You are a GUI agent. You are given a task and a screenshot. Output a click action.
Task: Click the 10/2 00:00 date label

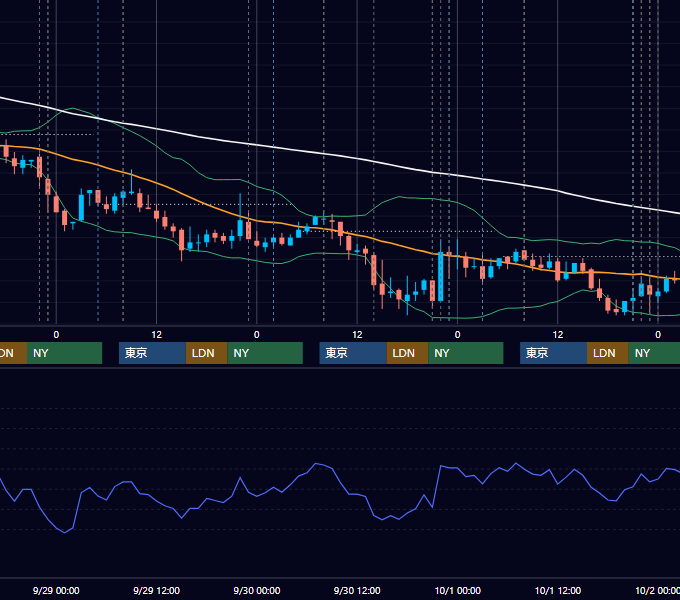[657, 590]
